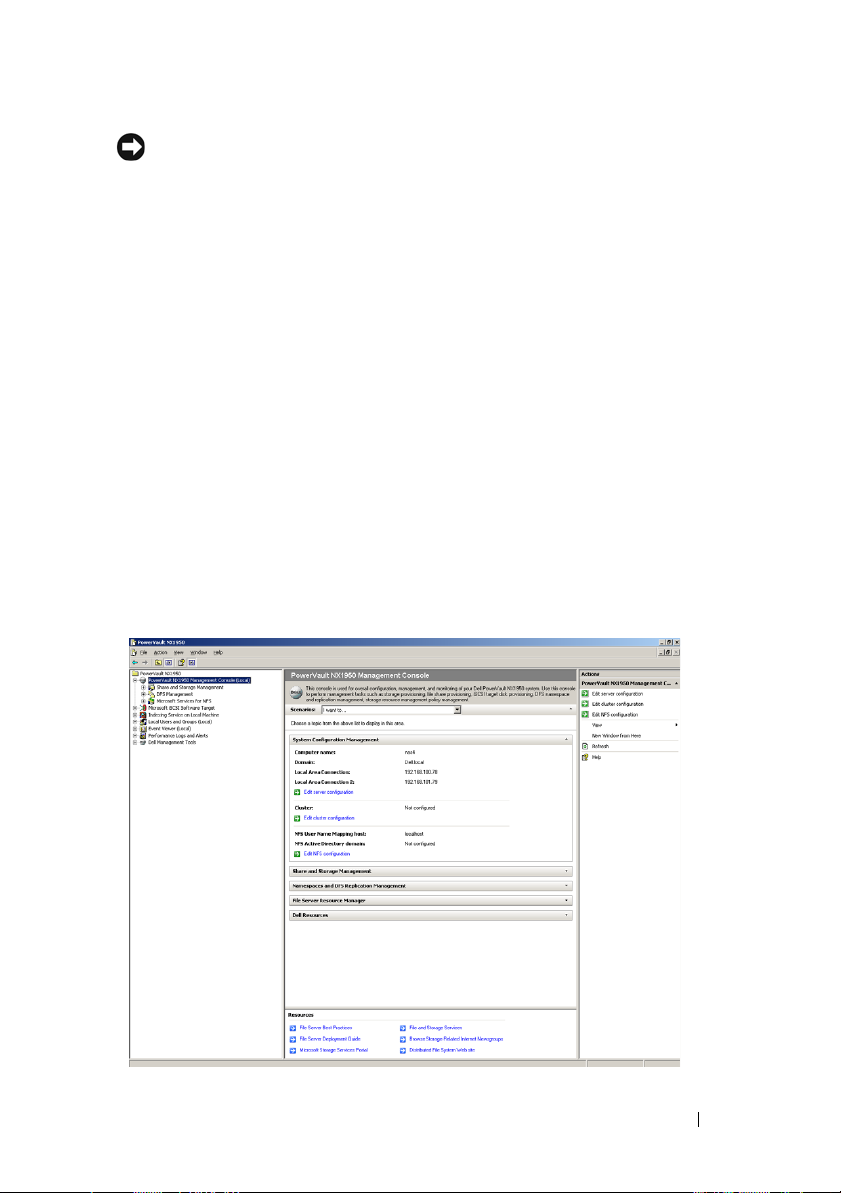841x1193 pixels.
Task: Open Microsoft Storage Services Portal link
Action: coord(333,1050)
